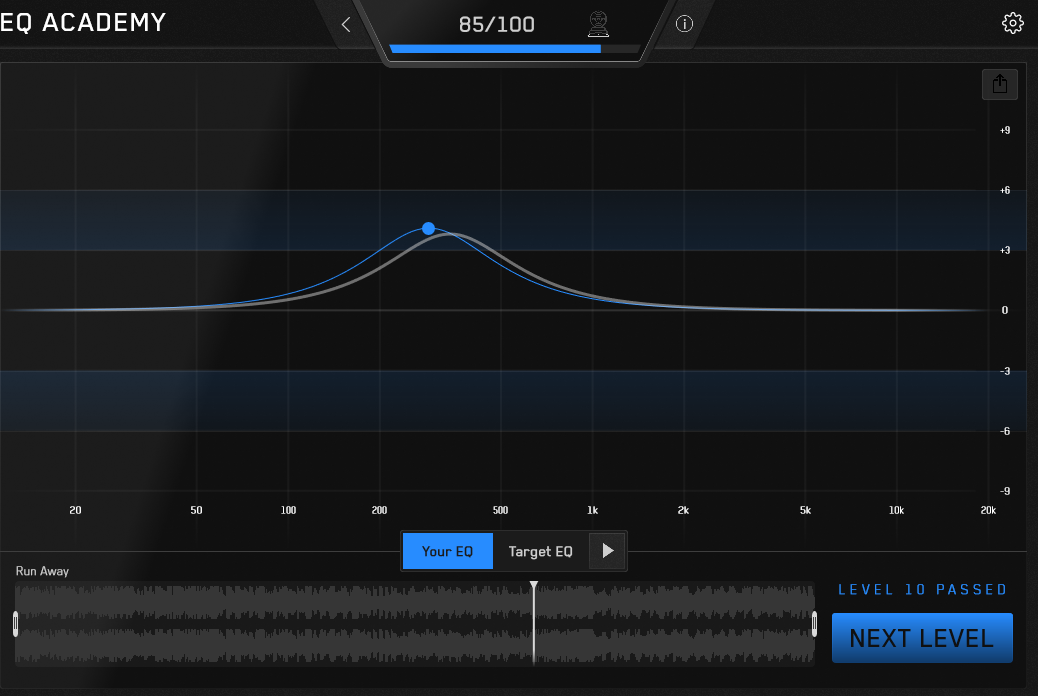Click the 85/100 score text

pyautogui.click(x=496, y=25)
